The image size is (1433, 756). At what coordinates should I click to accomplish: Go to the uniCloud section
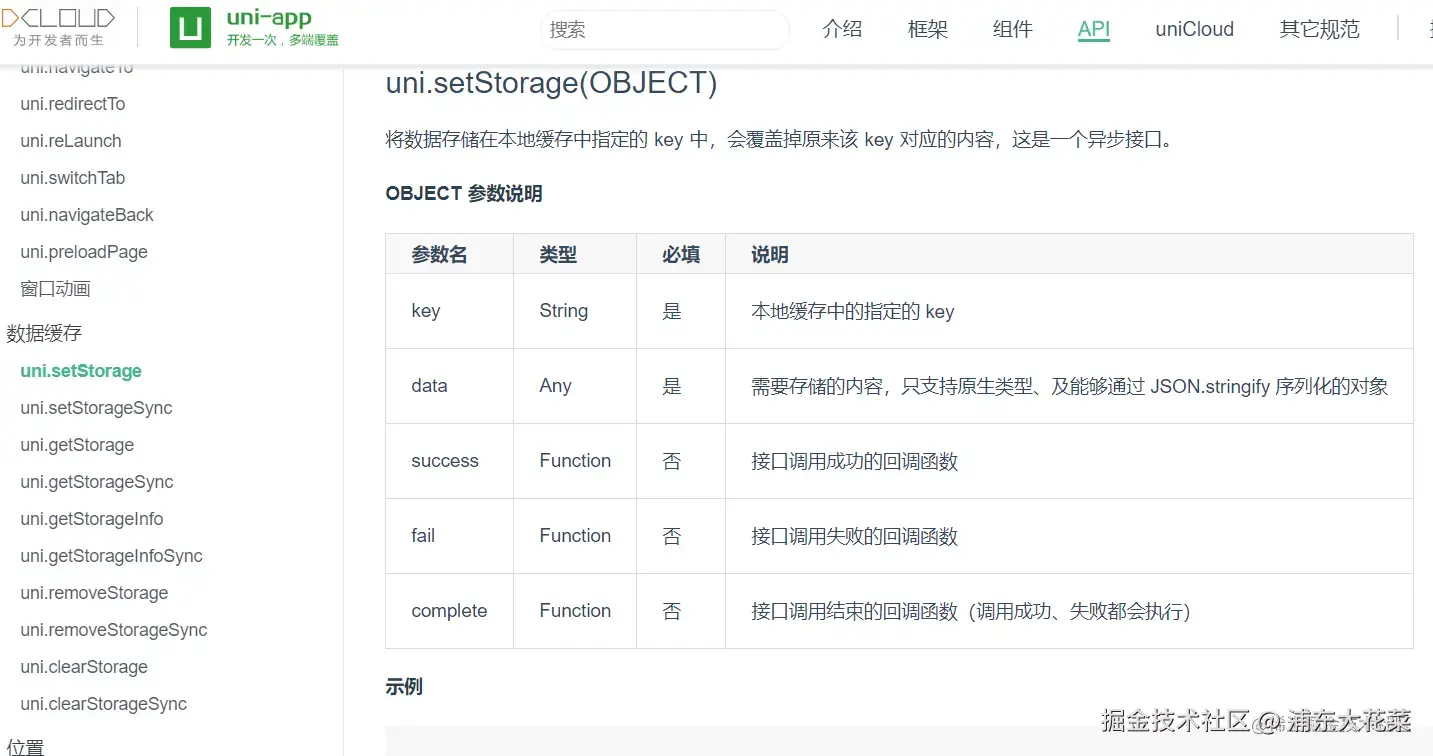(x=1194, y=29)
